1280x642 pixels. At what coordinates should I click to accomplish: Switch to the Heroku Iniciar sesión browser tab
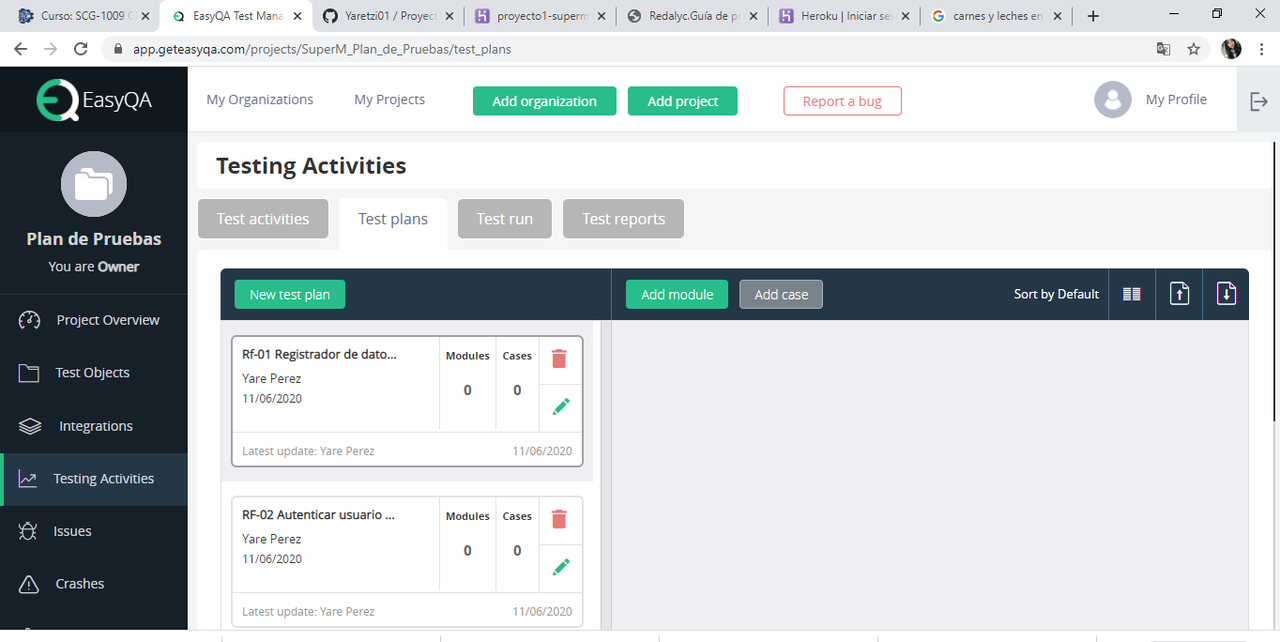point(845,16)
